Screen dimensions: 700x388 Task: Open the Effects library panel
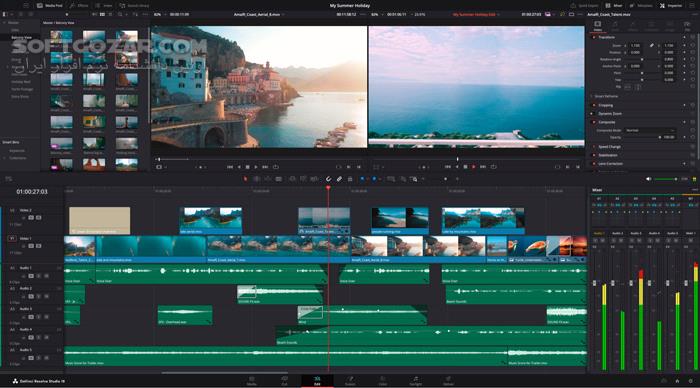point(79,6)
